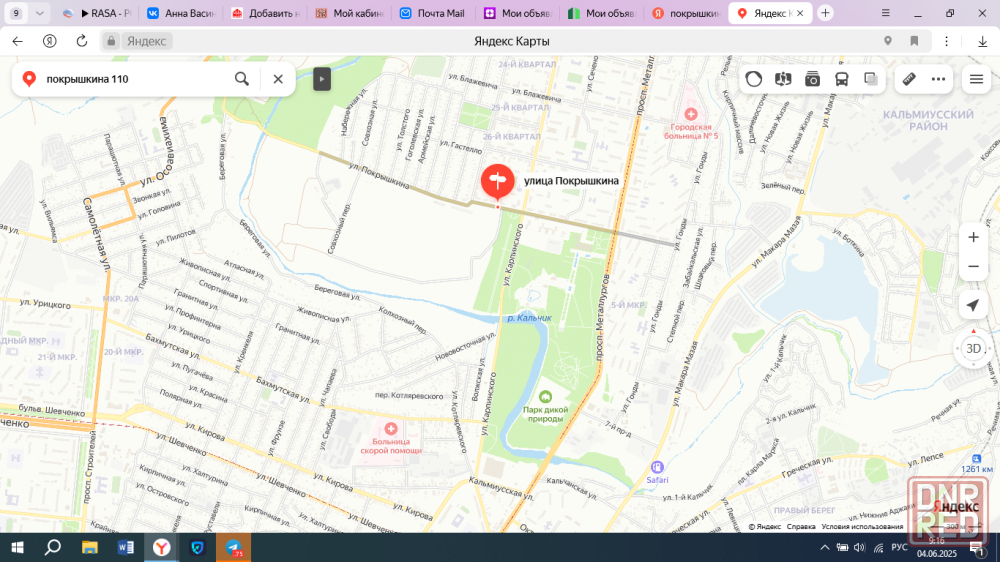
Task: Show photos layer camera icon
Action: pos(812,79)
